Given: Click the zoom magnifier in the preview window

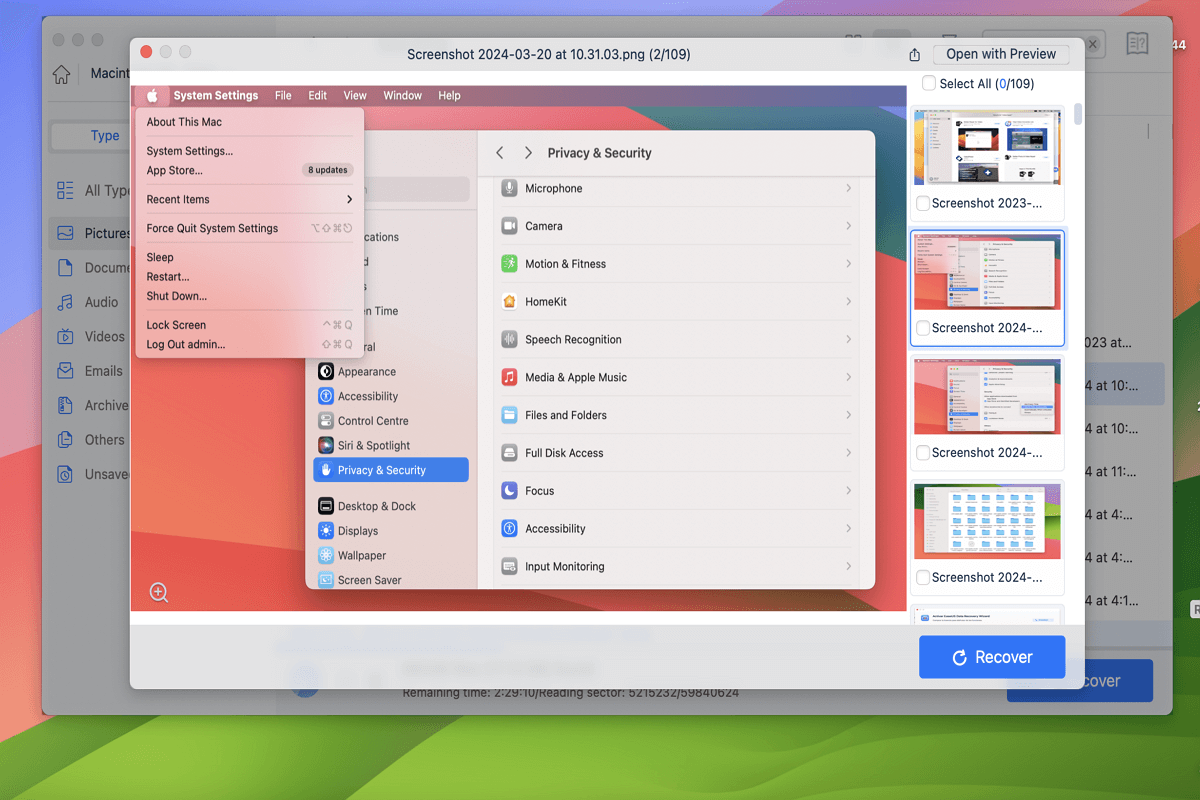Looking at the screenshot, I should (x=158, y=592).
